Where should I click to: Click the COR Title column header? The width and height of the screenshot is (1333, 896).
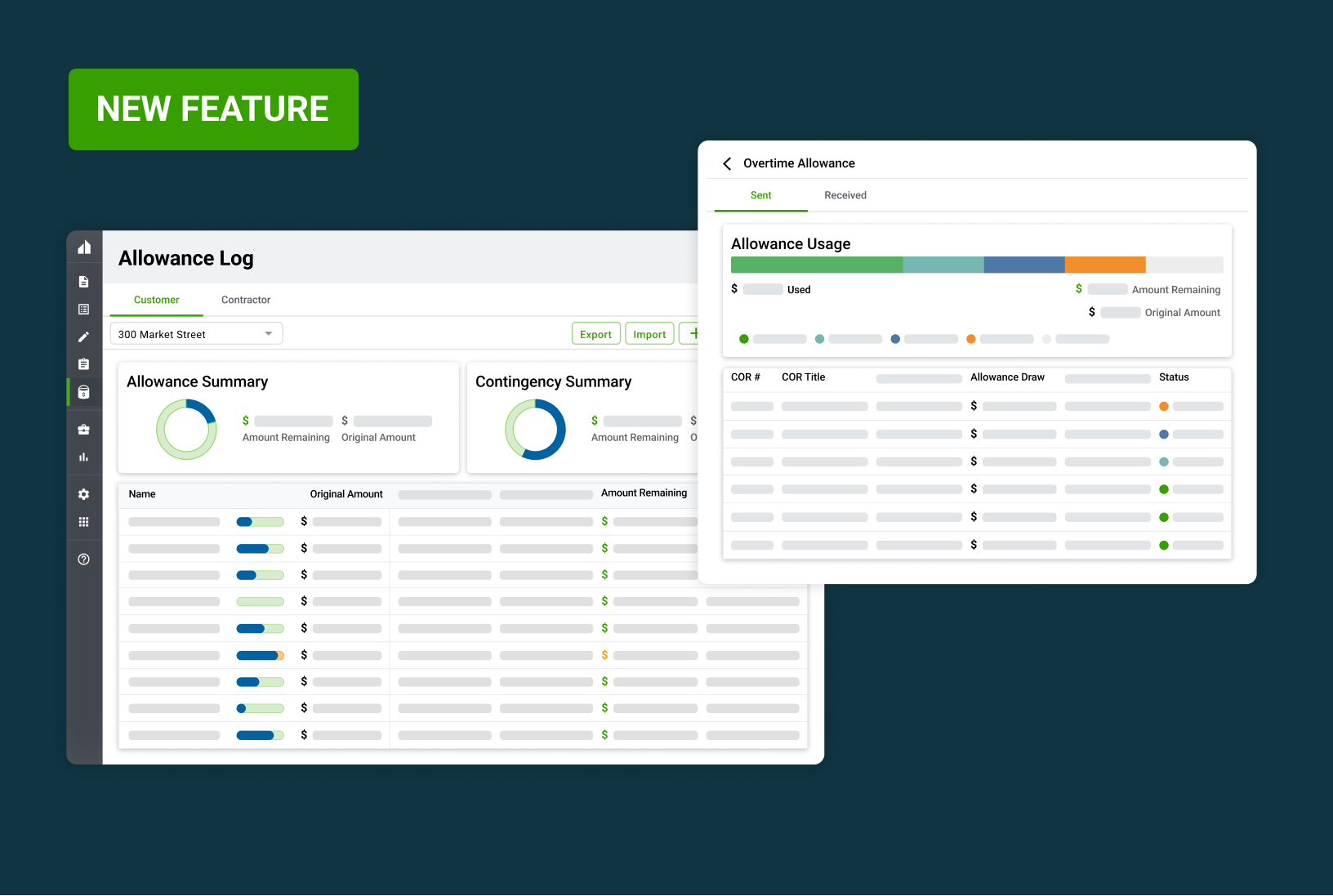(803, 377)
